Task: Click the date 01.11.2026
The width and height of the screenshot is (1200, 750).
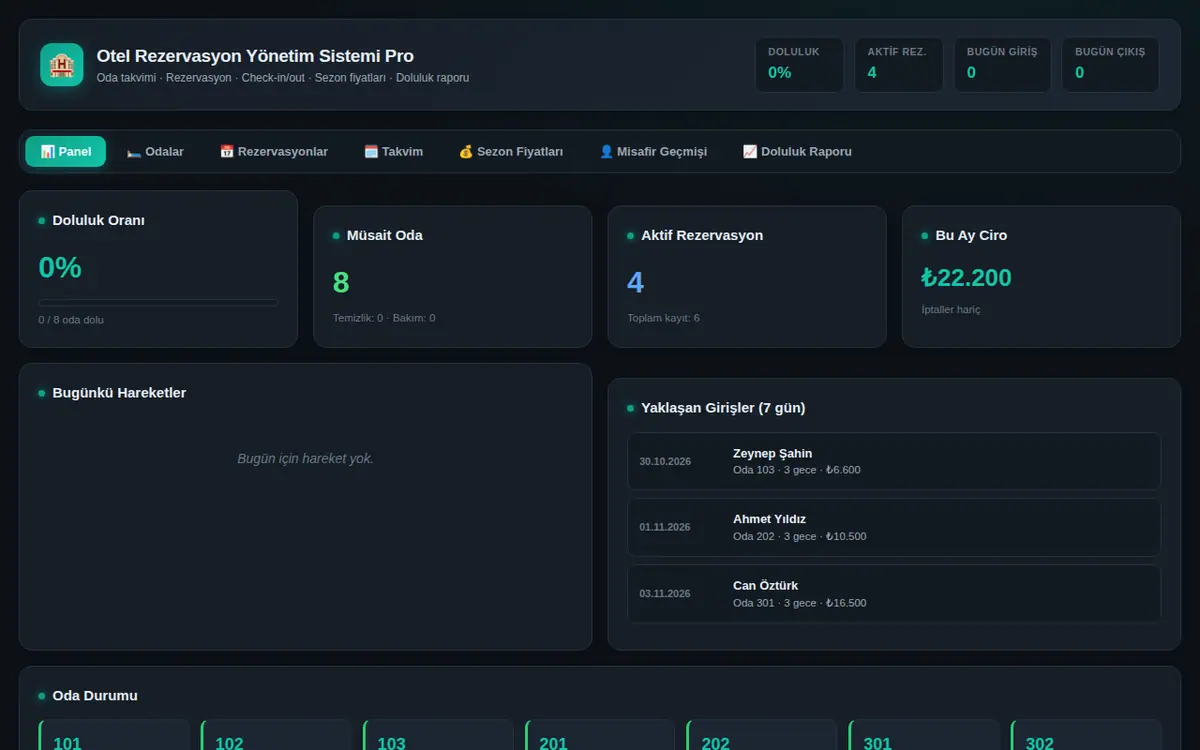Action: click(665, 528)
